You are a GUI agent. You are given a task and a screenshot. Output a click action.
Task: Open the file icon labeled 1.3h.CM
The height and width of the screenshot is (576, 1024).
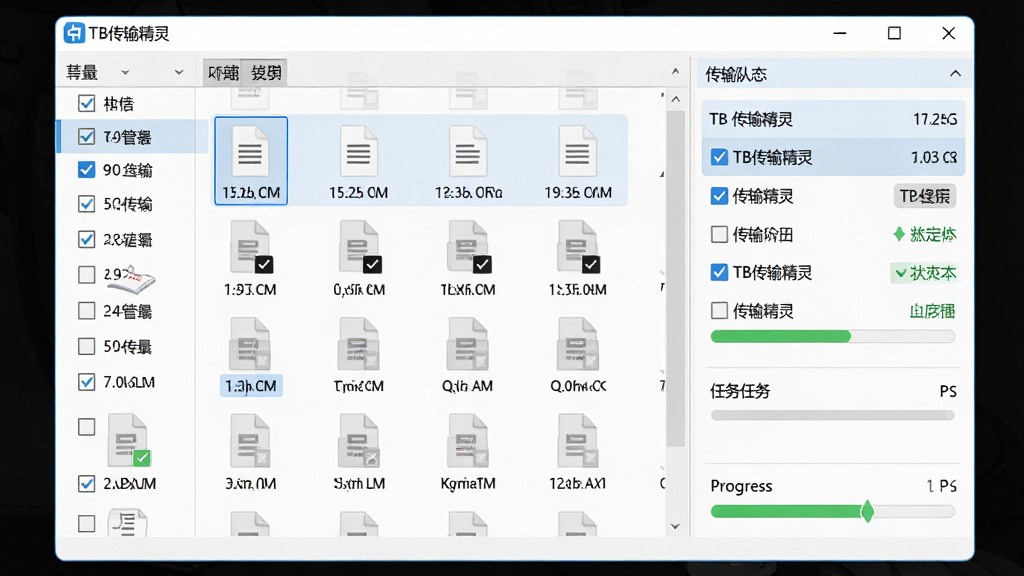tap(250, 344)
